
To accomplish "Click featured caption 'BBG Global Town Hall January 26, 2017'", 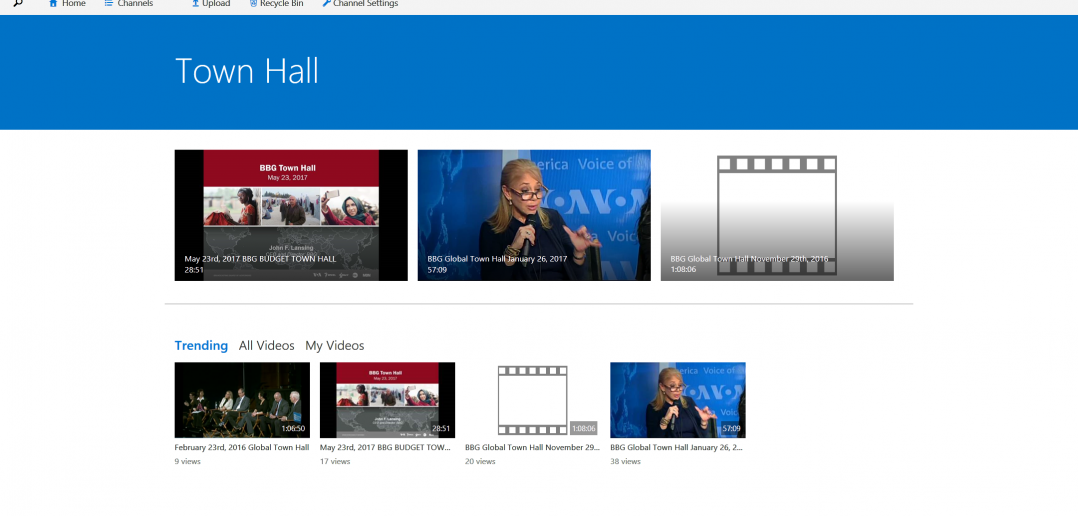I will click(497, 259).
